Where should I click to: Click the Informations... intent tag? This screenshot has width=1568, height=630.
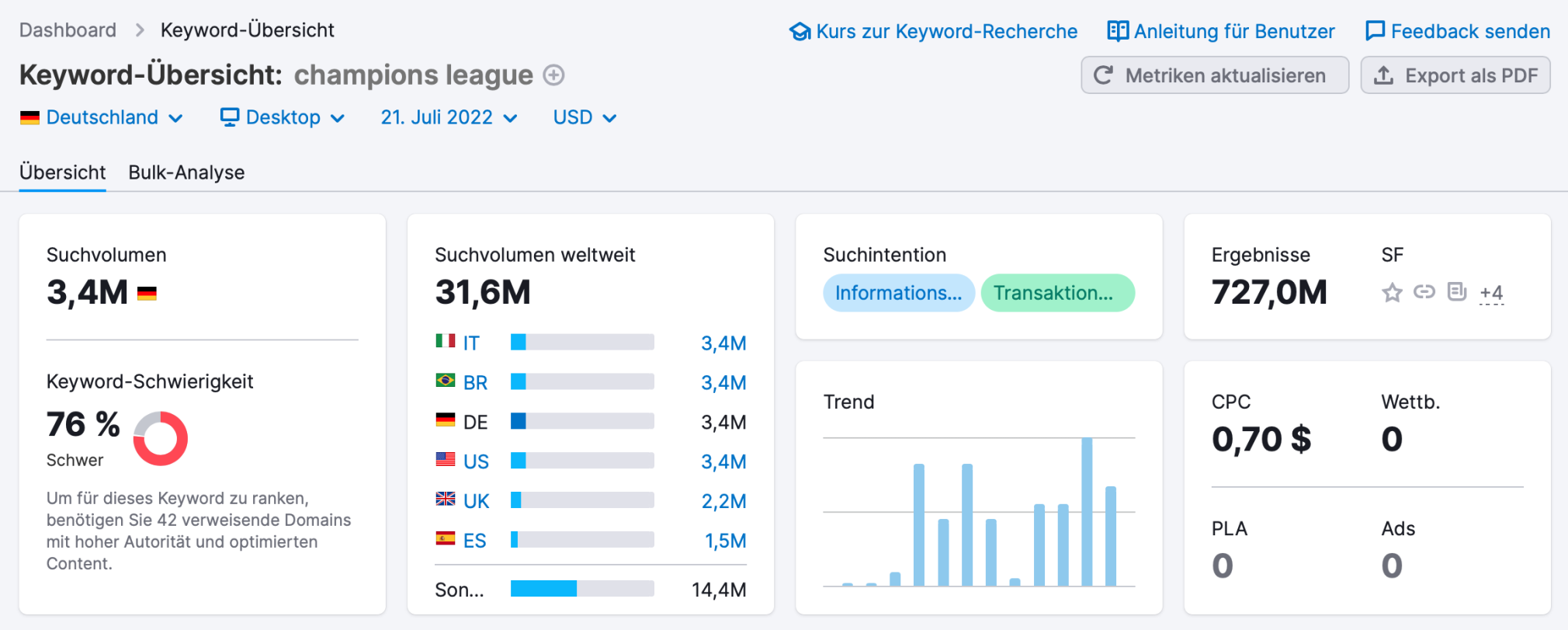[x=899, y=293]
